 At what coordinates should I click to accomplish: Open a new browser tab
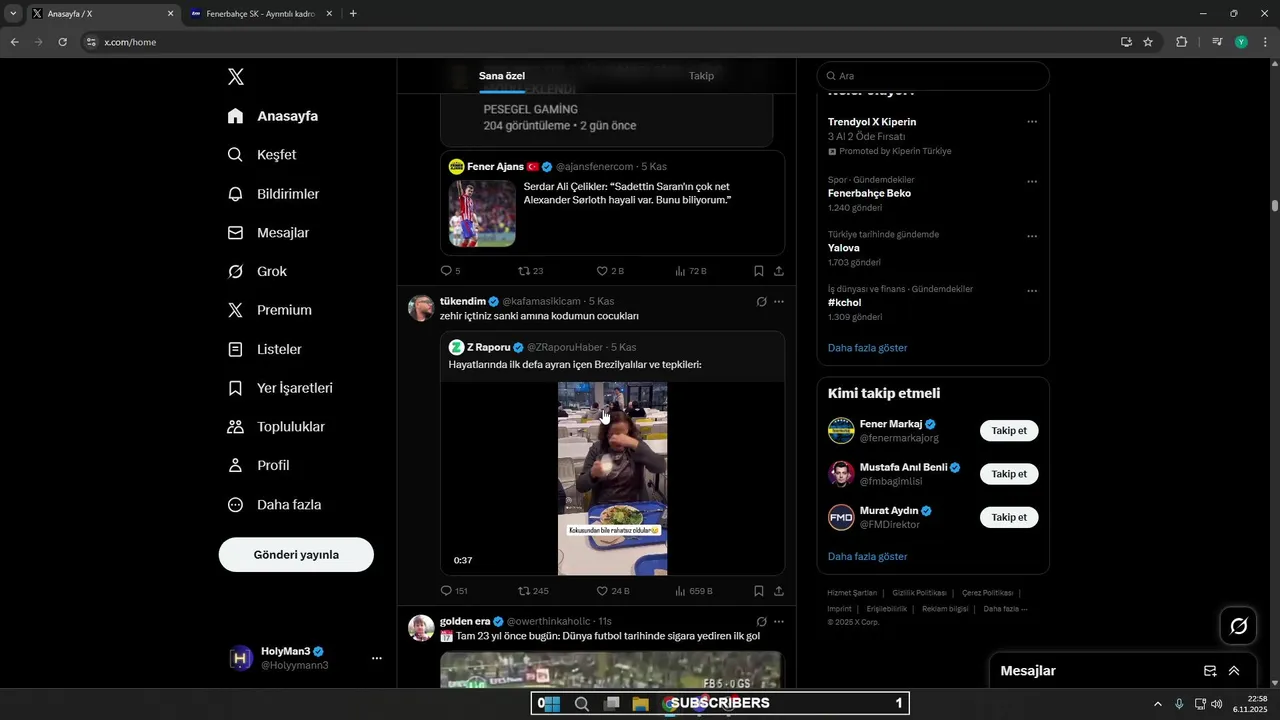point(353,14)
